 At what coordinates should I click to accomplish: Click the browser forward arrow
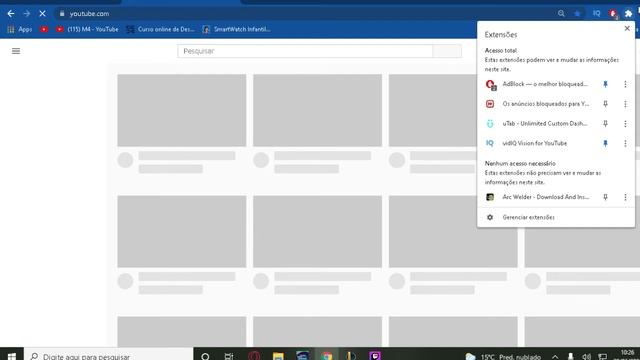[x=27, y=13]
